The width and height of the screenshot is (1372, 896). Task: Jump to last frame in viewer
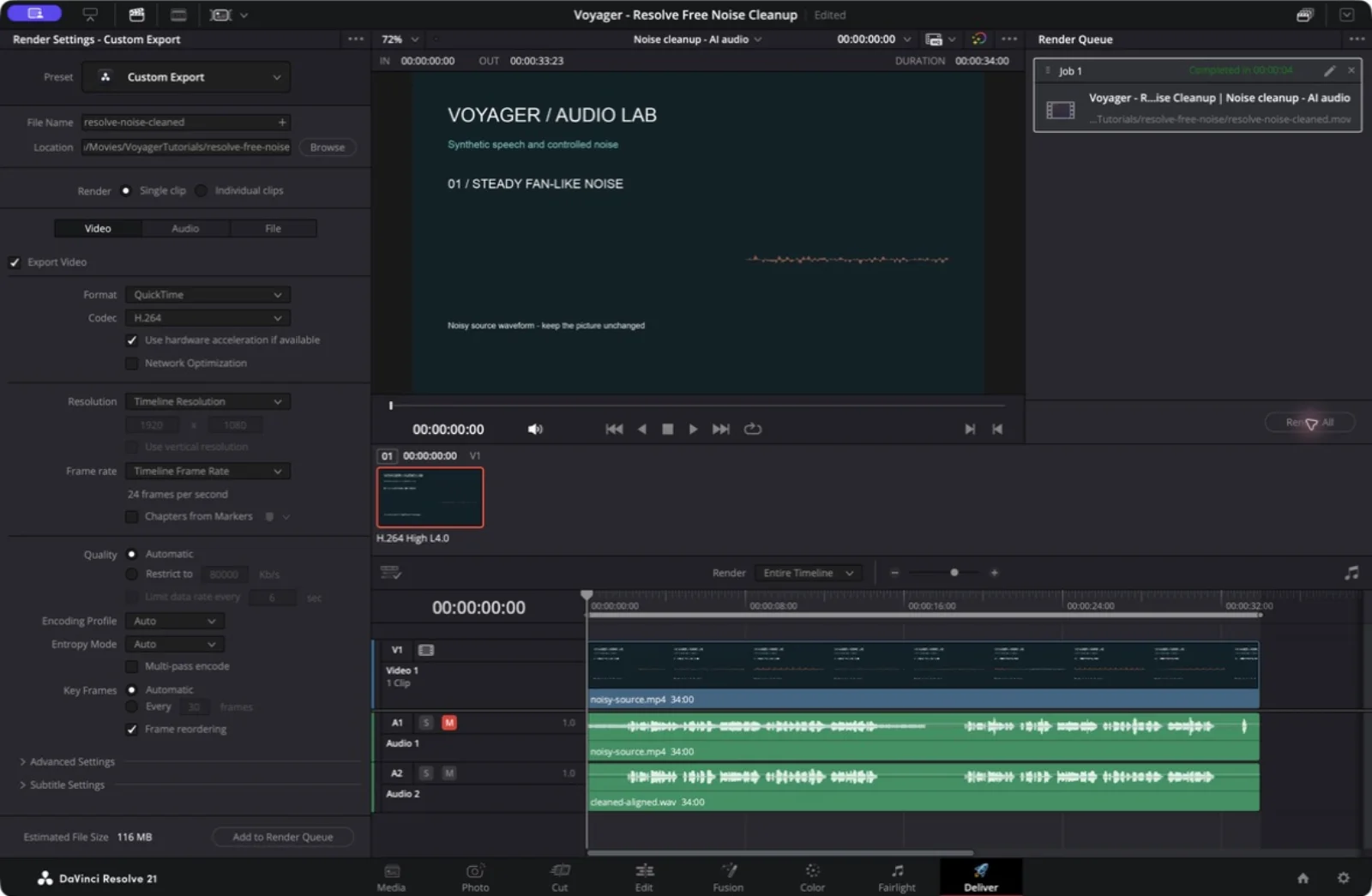(721, 429)
